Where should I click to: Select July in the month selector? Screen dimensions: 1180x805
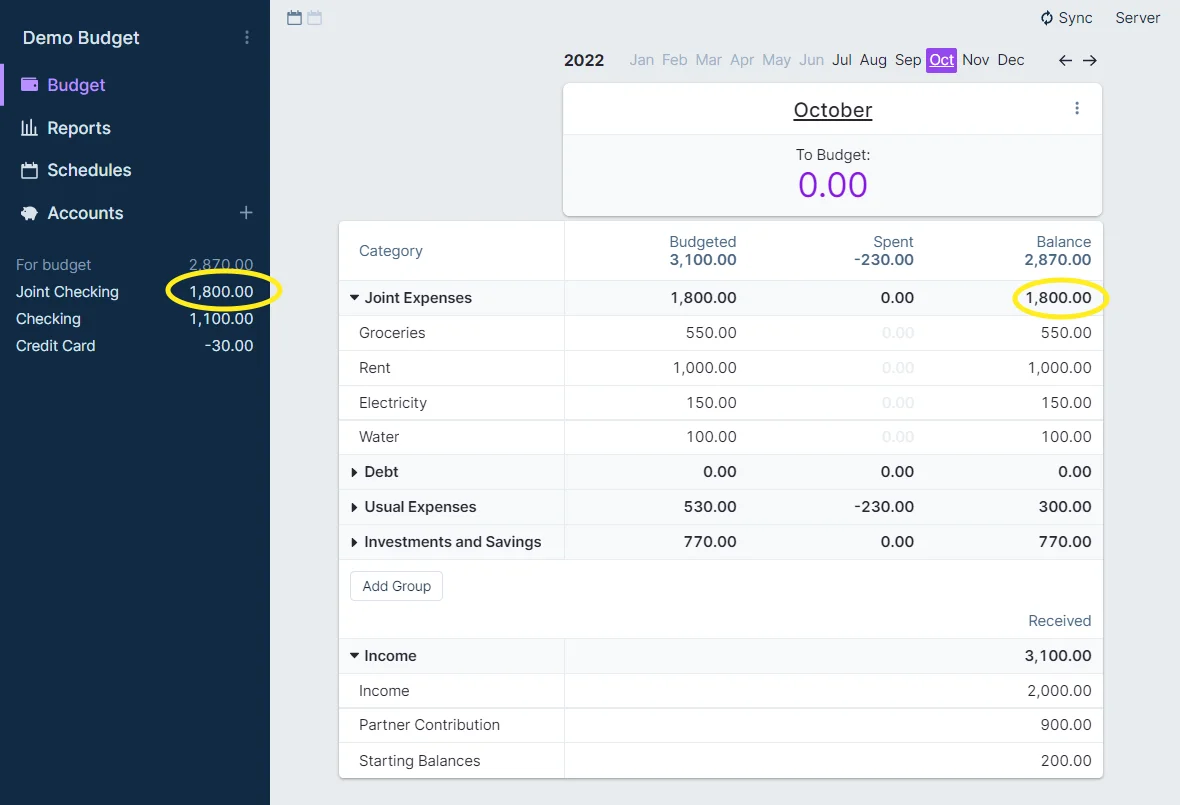pyautogui.click(x=841, y=60)
